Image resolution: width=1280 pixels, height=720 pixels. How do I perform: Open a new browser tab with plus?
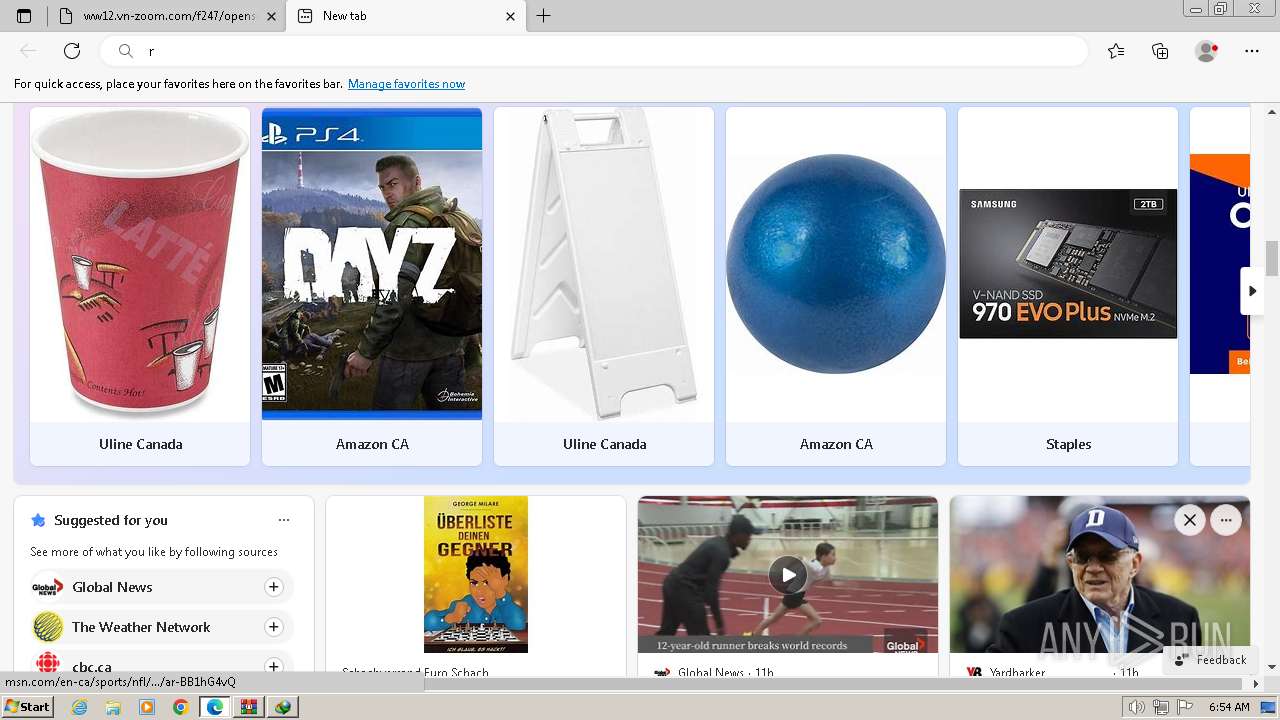point(543,16)
